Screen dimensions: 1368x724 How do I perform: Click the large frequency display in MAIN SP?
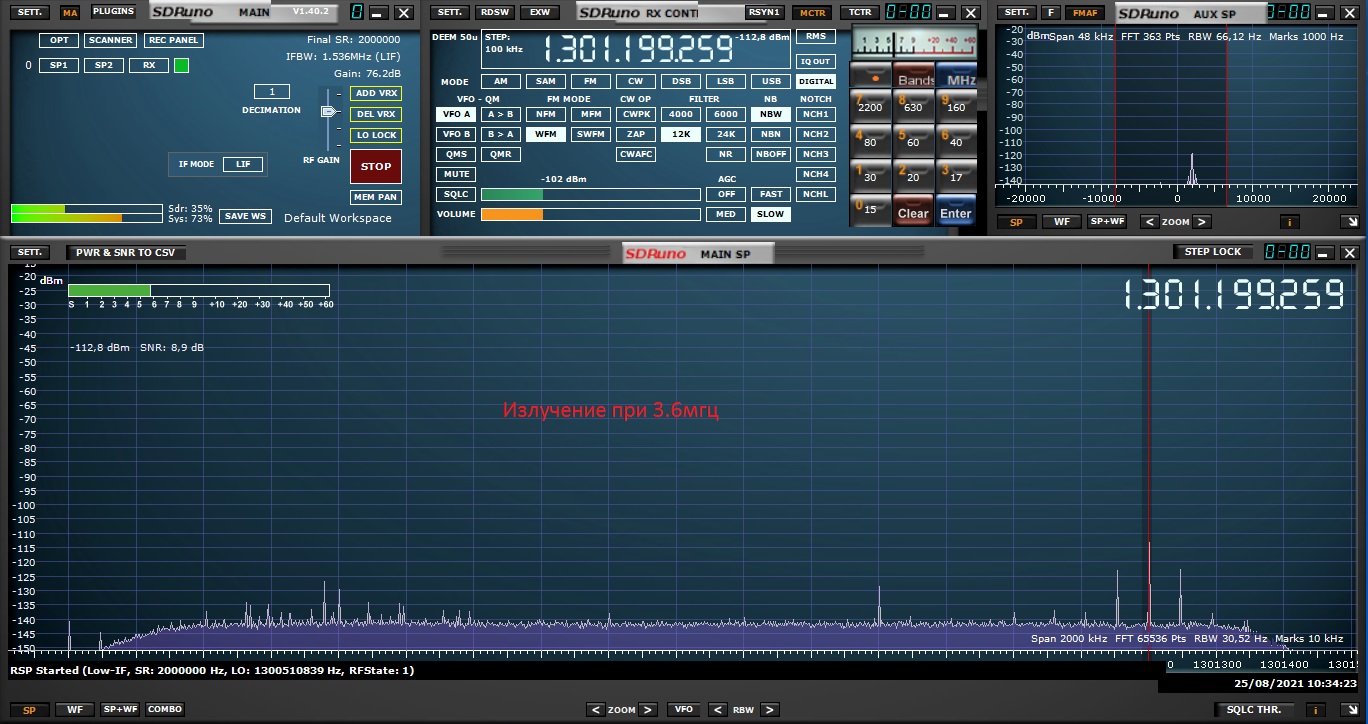[1234, 294]
